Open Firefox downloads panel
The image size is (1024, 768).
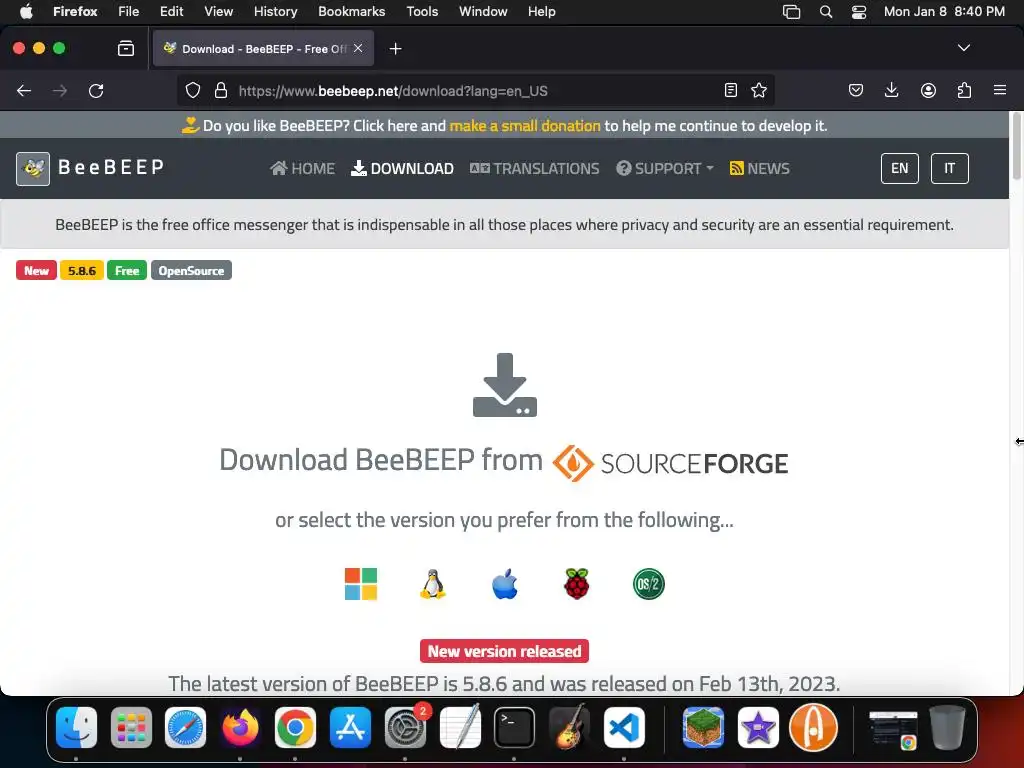click(891, 90)
